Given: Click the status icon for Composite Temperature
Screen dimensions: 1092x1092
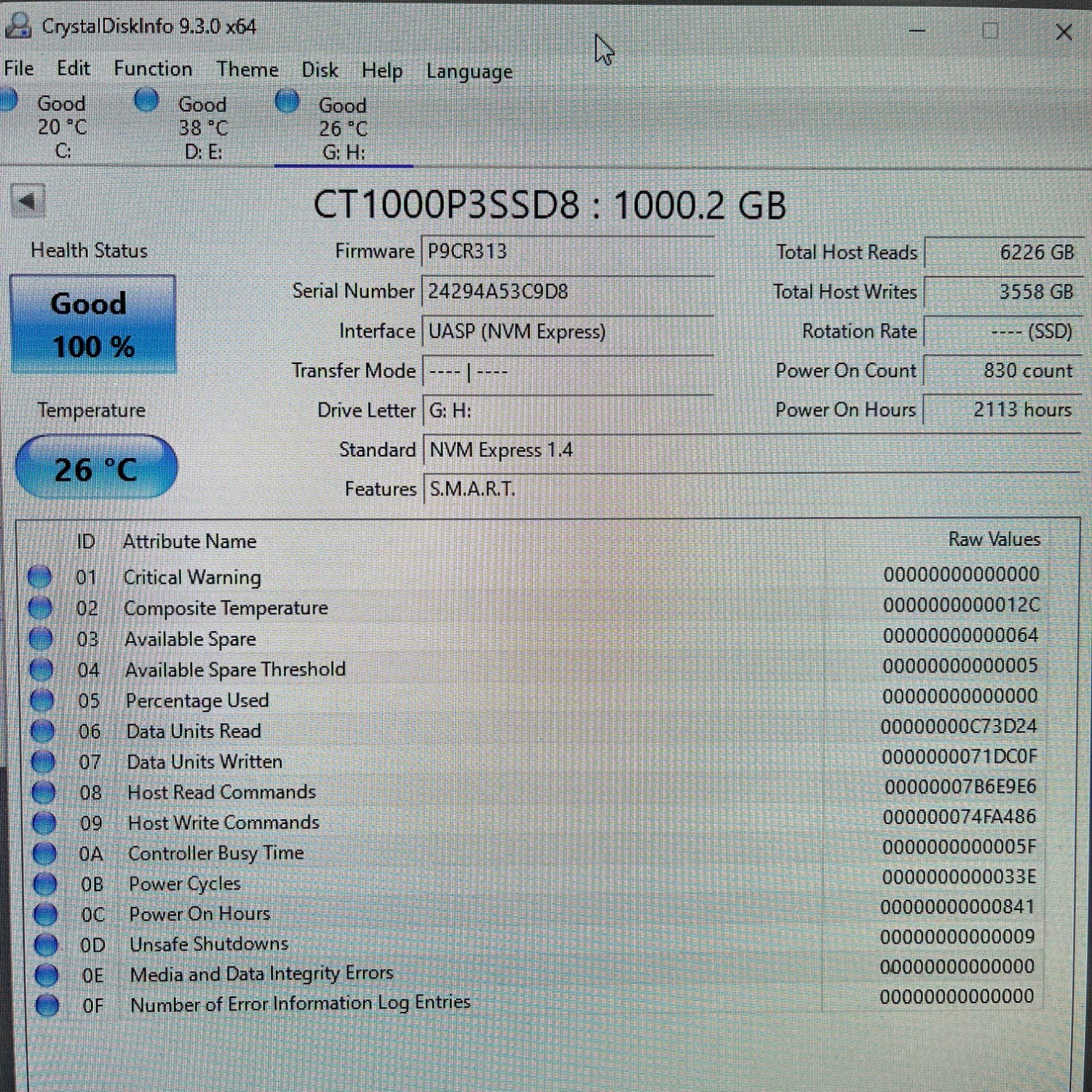Looking at the screenshot, I should (40, 607).
